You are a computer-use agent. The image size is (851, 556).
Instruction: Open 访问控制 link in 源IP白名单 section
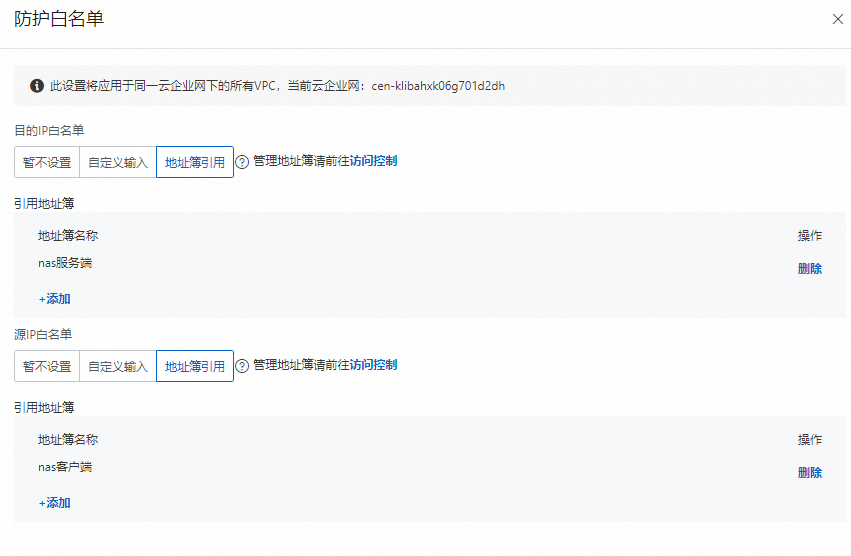(373, 365)
